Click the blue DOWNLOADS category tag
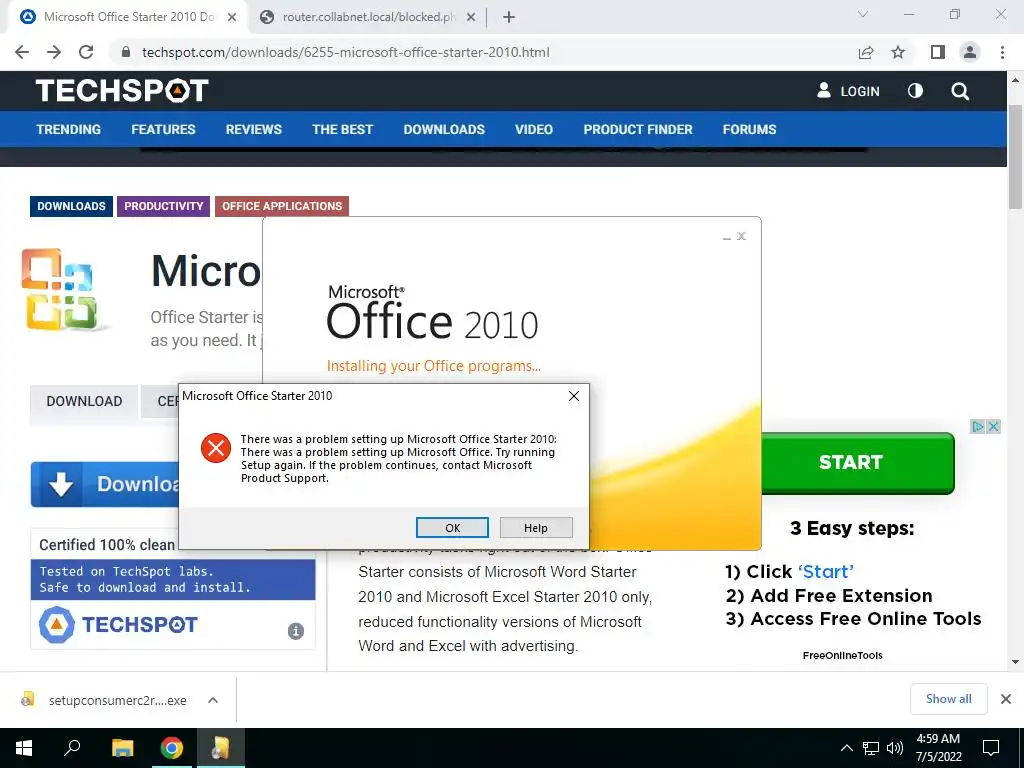 pos(71,206)
